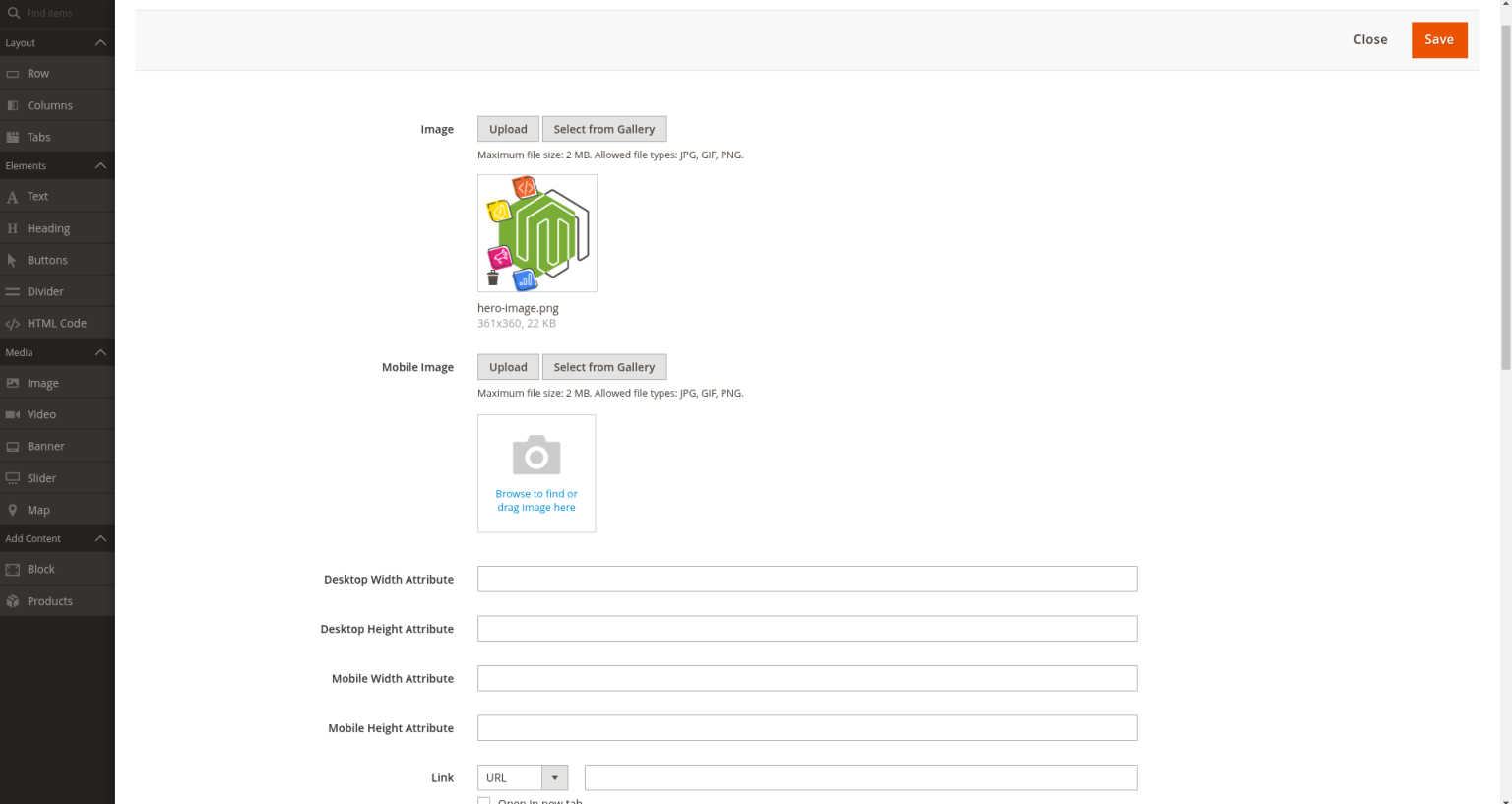Select the Row layout element
1512x804 pixels.
point(37,73)
